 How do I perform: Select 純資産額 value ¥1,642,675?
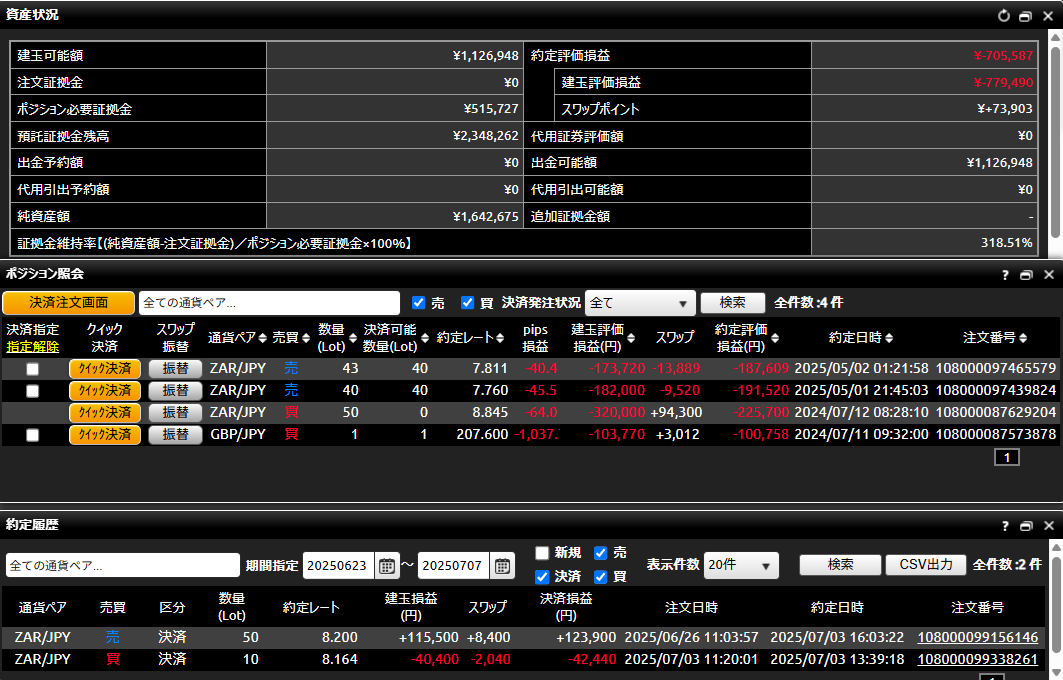click(x=485, y=216)
